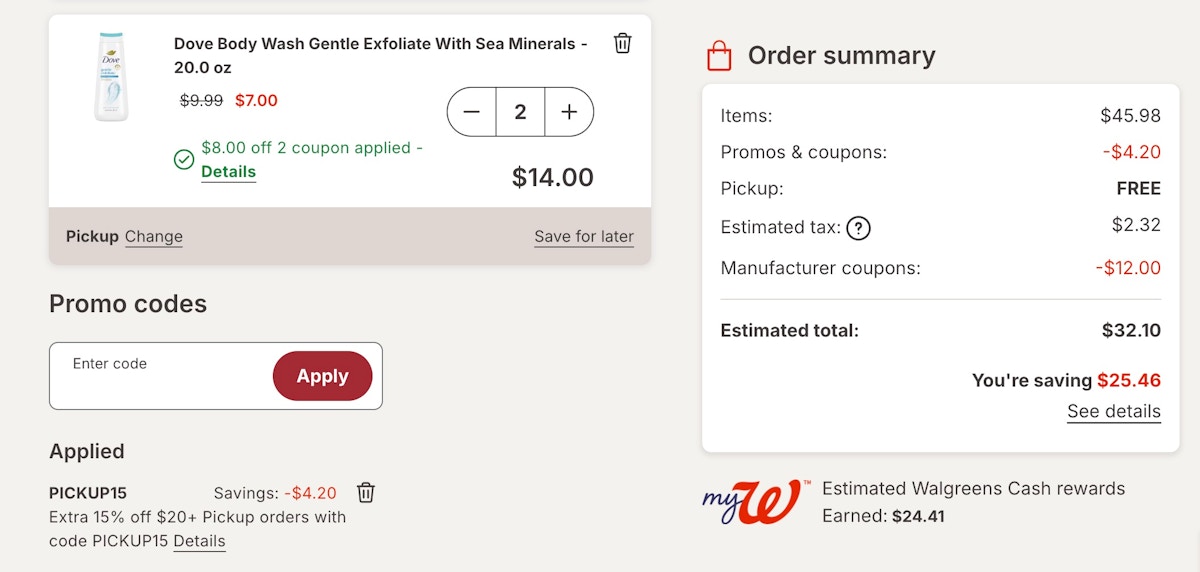Apply the promo code
The height and width of the screenshot is (572, 1200).
point(322,376)
